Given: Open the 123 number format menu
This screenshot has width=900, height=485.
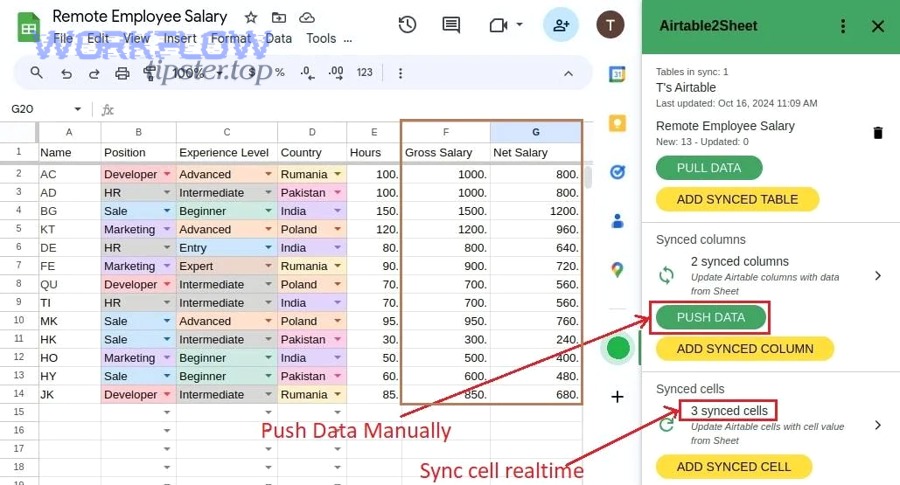Looking at the screenshot, I should (x=364, y=72).
